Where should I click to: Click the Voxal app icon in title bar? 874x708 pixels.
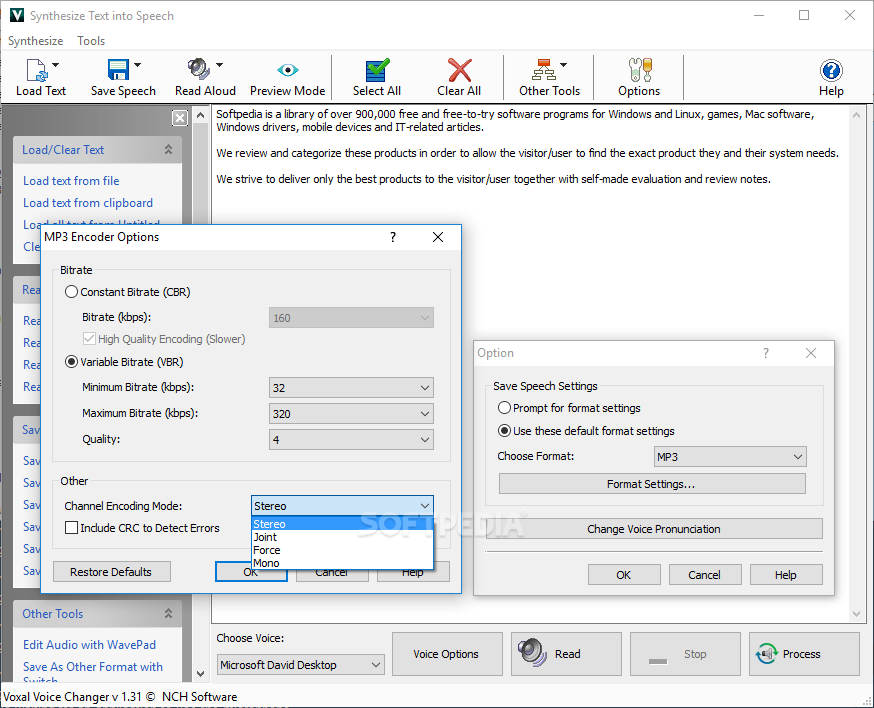[x=17, y=15]
